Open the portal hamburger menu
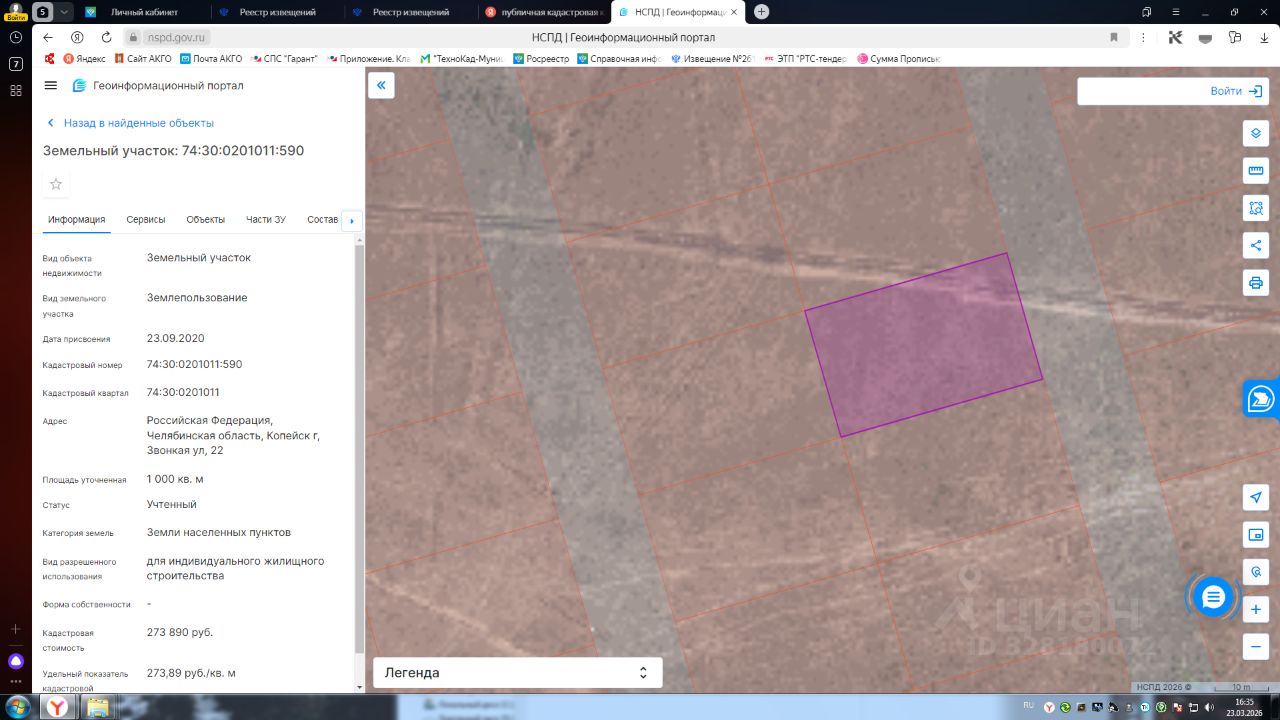The width and height of the screenshot is (1280, 720). [51, 86]
